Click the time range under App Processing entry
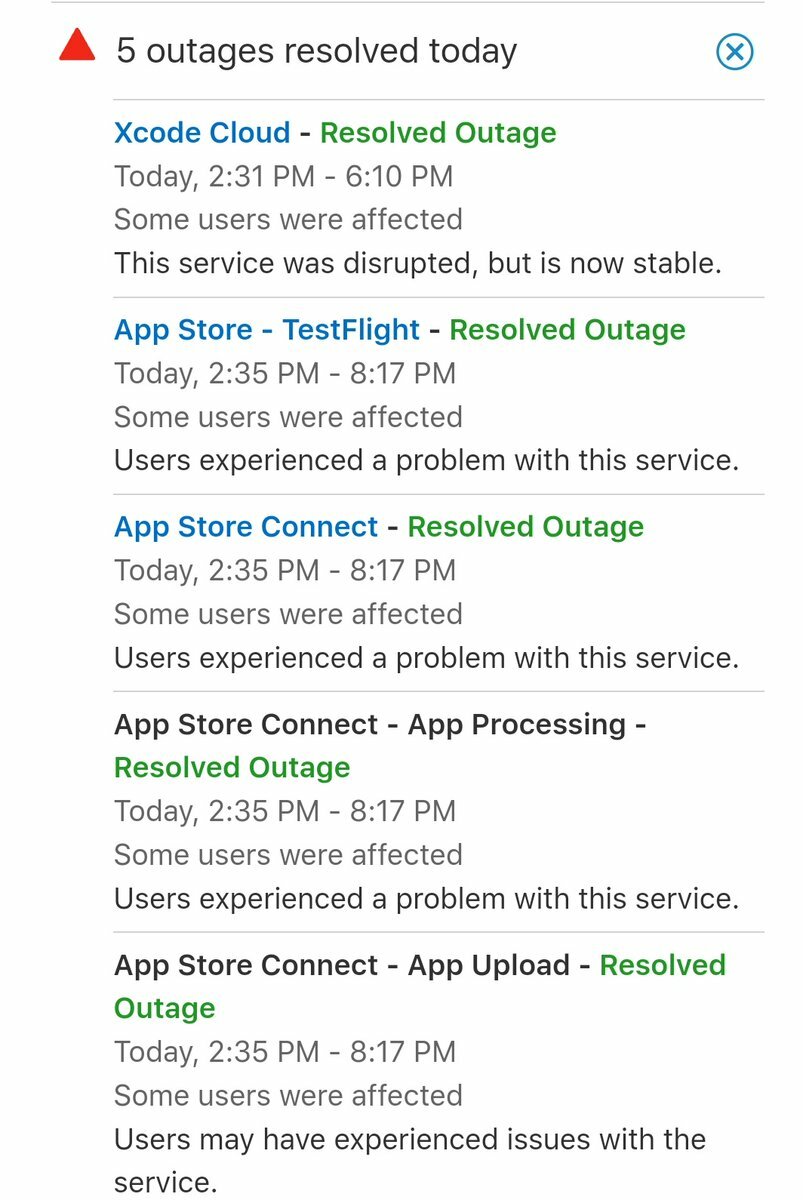 [x=285, y=810]
